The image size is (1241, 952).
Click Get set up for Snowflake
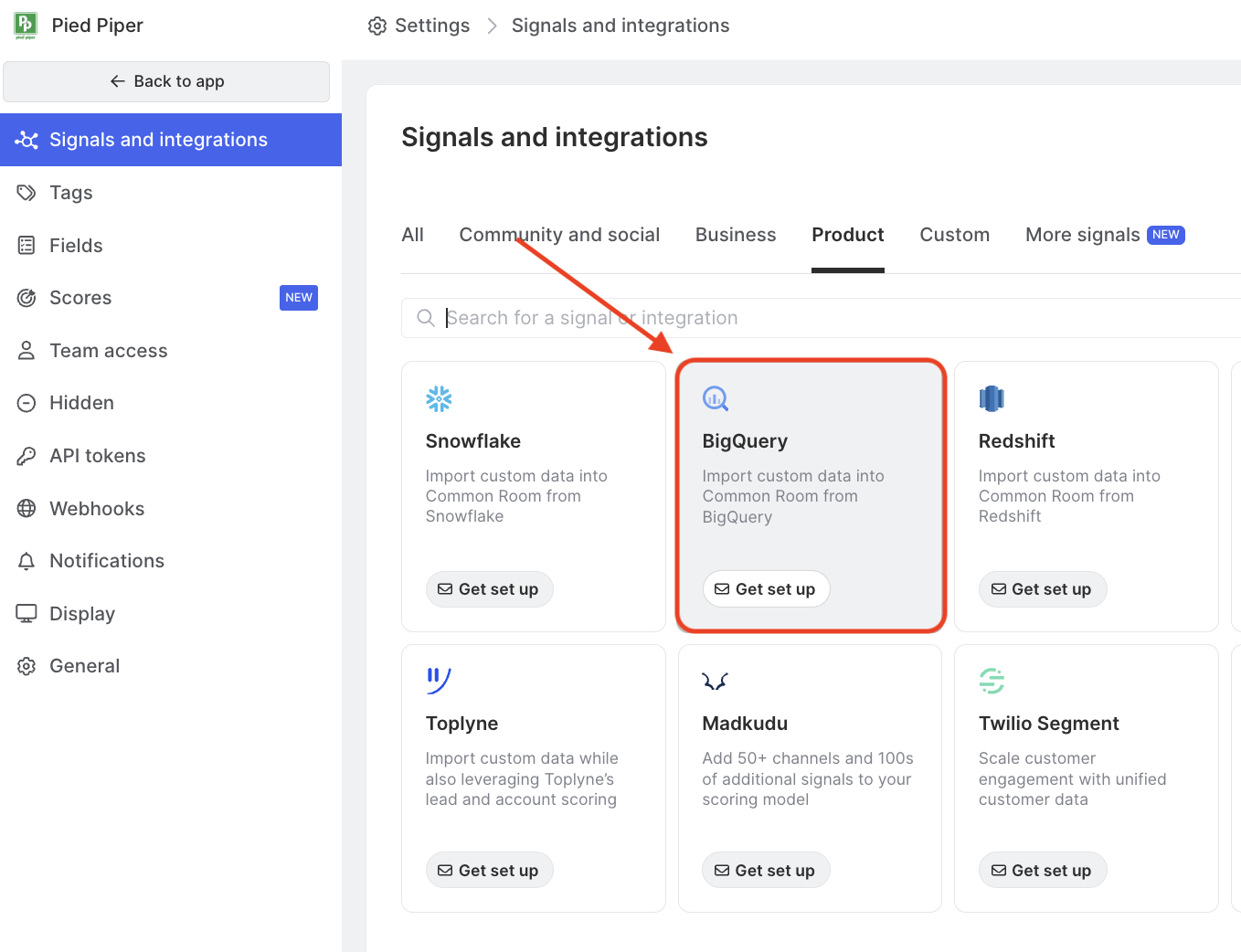coord(489,589)
